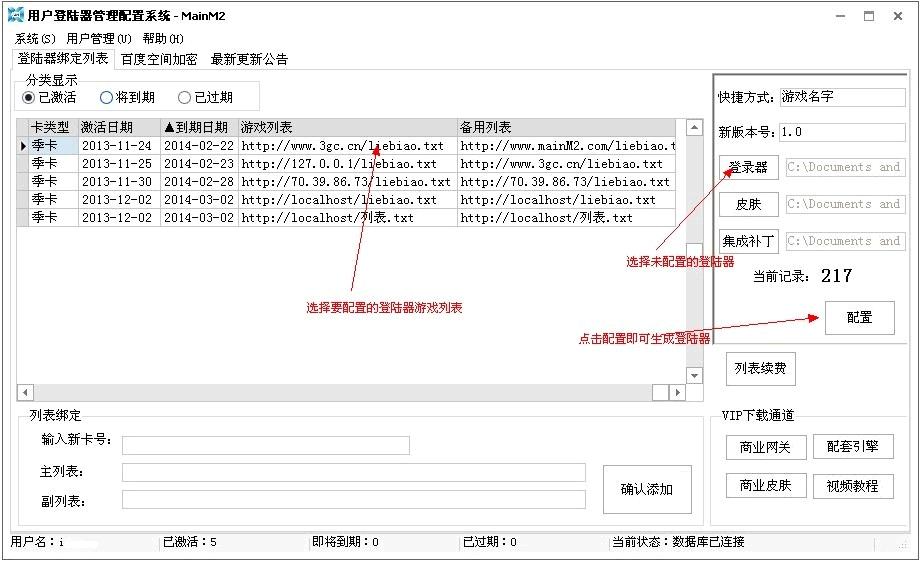Open the 视频教程 button
920x561 pixels.
point(852,486)
